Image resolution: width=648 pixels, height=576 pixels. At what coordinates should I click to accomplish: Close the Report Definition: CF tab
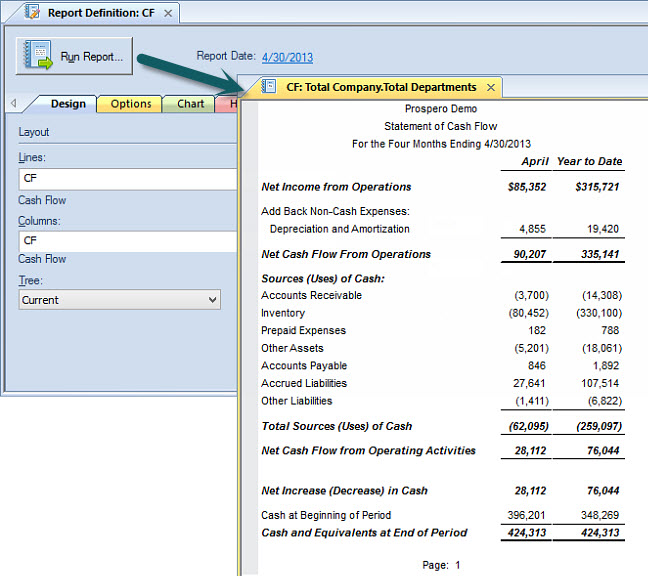(x=168, y=13)
